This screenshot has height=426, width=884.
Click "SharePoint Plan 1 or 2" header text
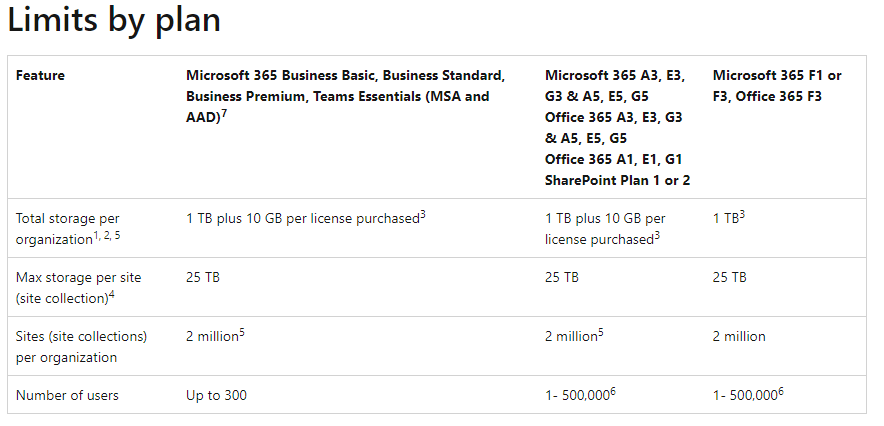click(617, 180)
